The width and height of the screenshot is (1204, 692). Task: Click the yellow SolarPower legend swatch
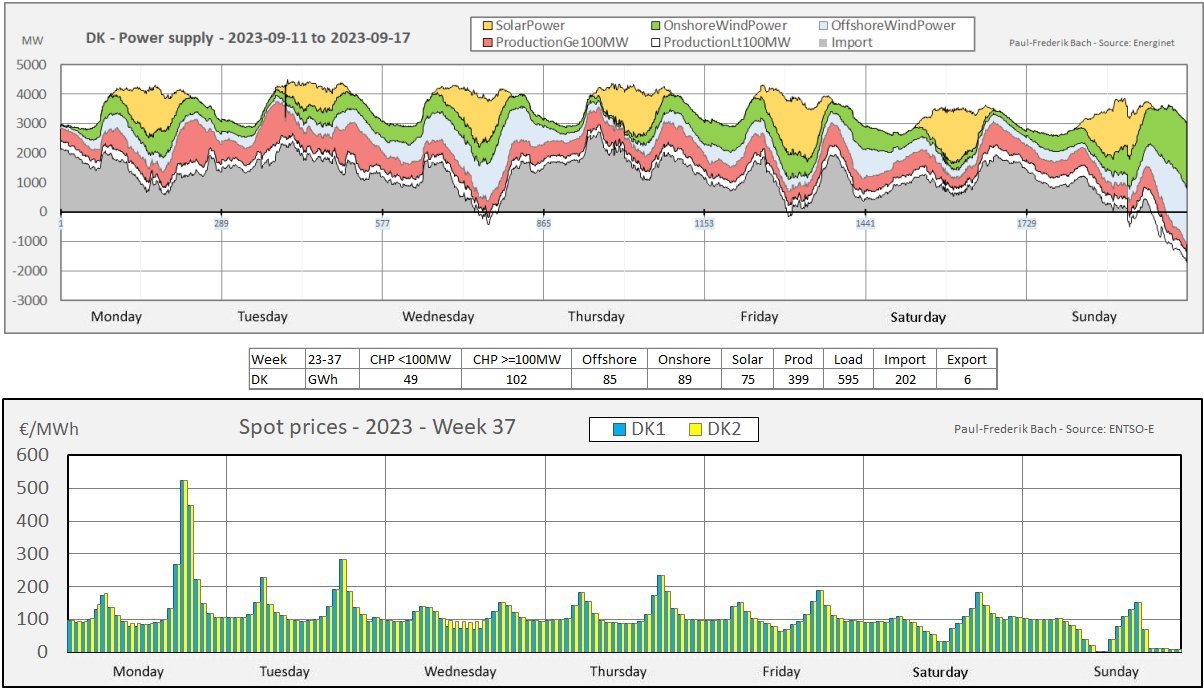pos(487,26)
